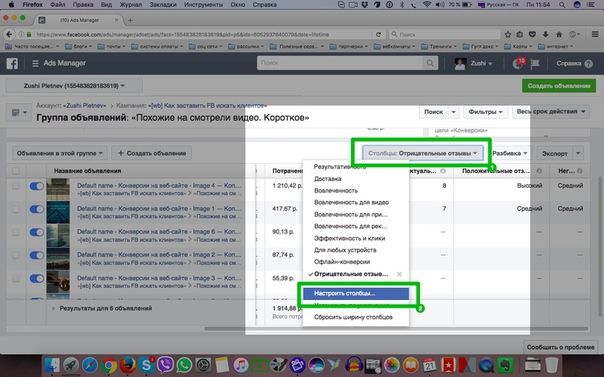Open the «Zushi Pletnev» breadcrumb link
The height and width of the screenshot is (377, 604).
(85, 105)
